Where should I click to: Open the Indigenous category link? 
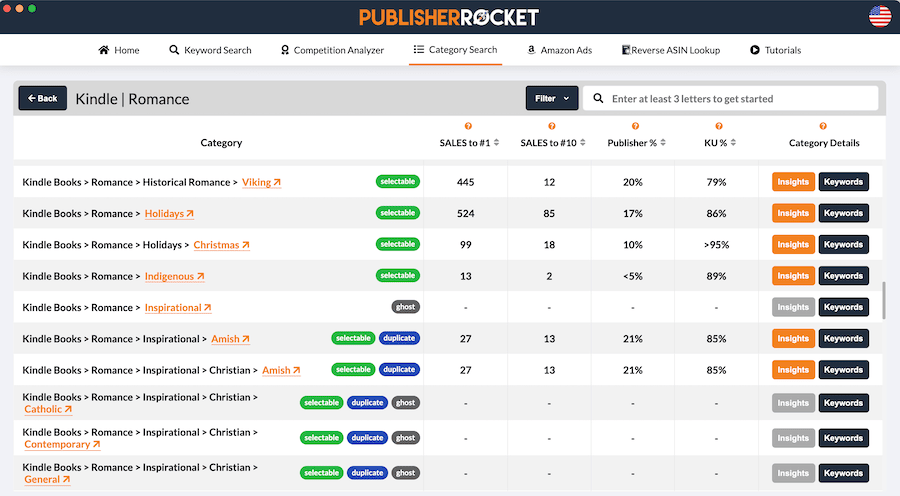[174, 276]
